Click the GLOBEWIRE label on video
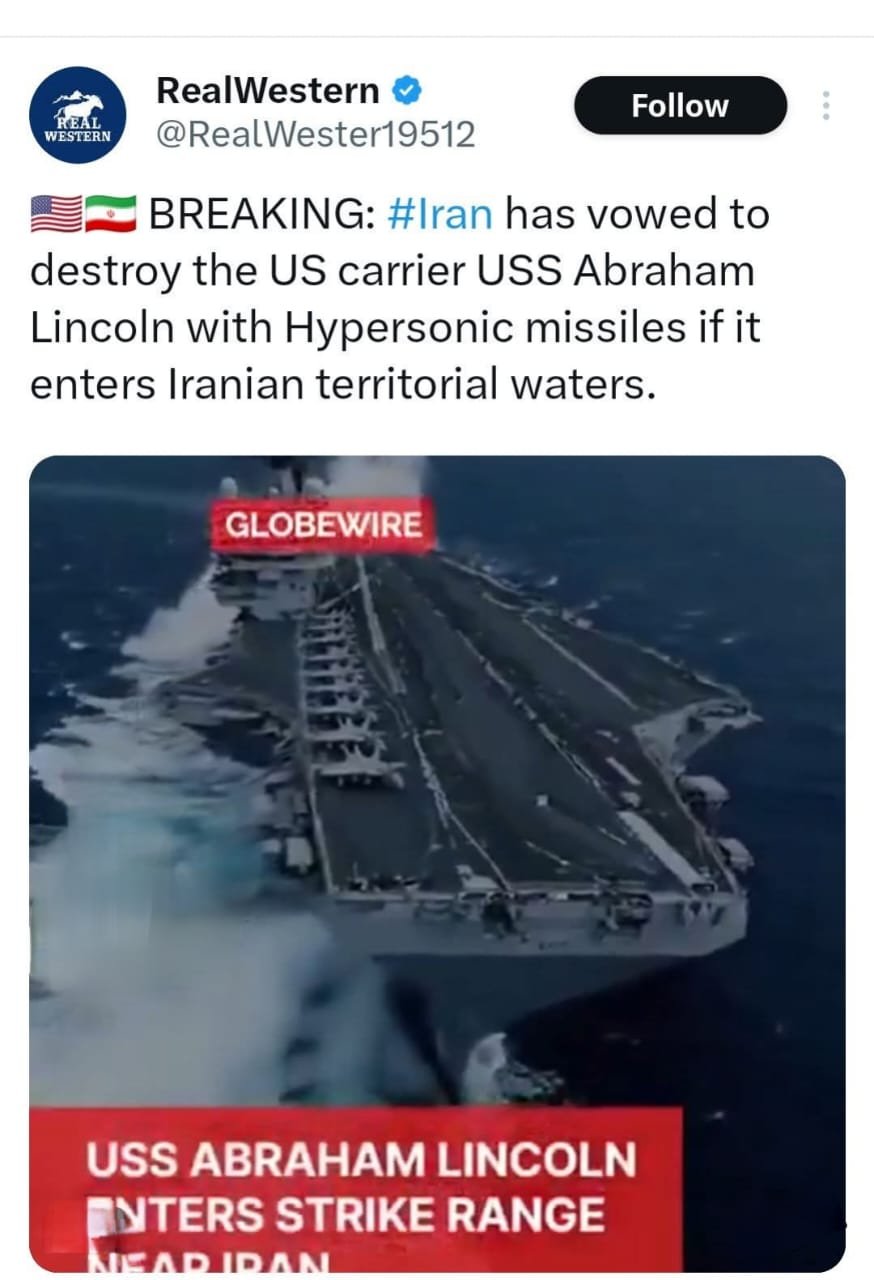 322,525
